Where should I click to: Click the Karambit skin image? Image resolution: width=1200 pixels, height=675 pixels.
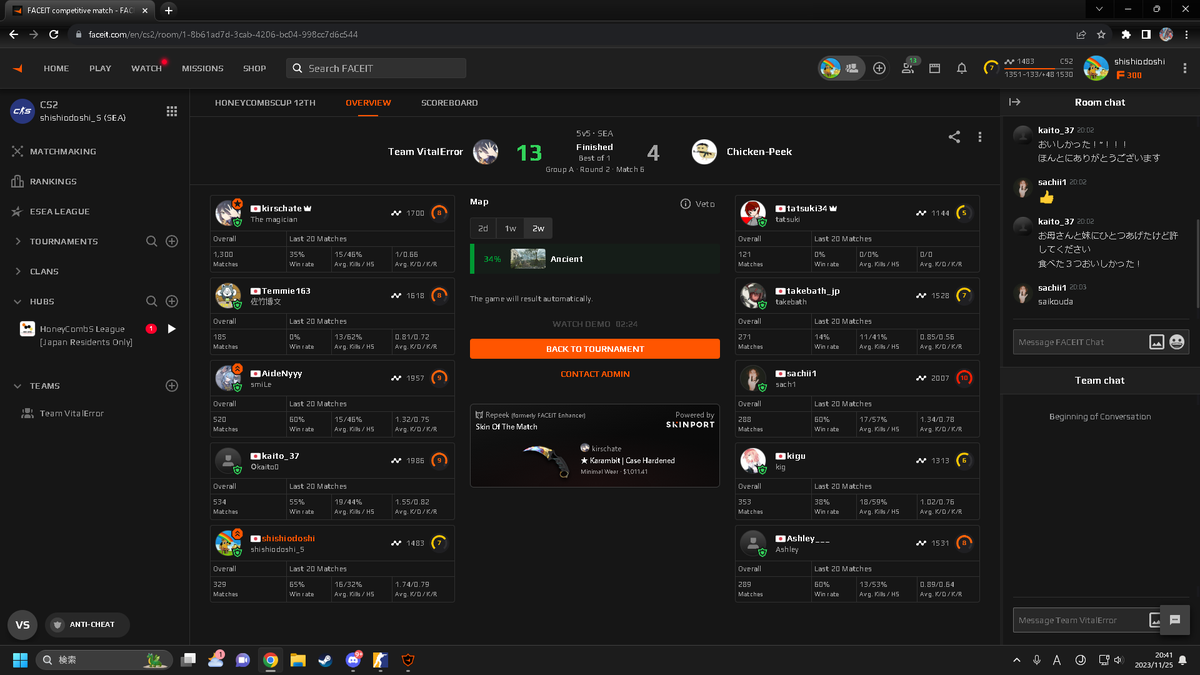[547, 459]
